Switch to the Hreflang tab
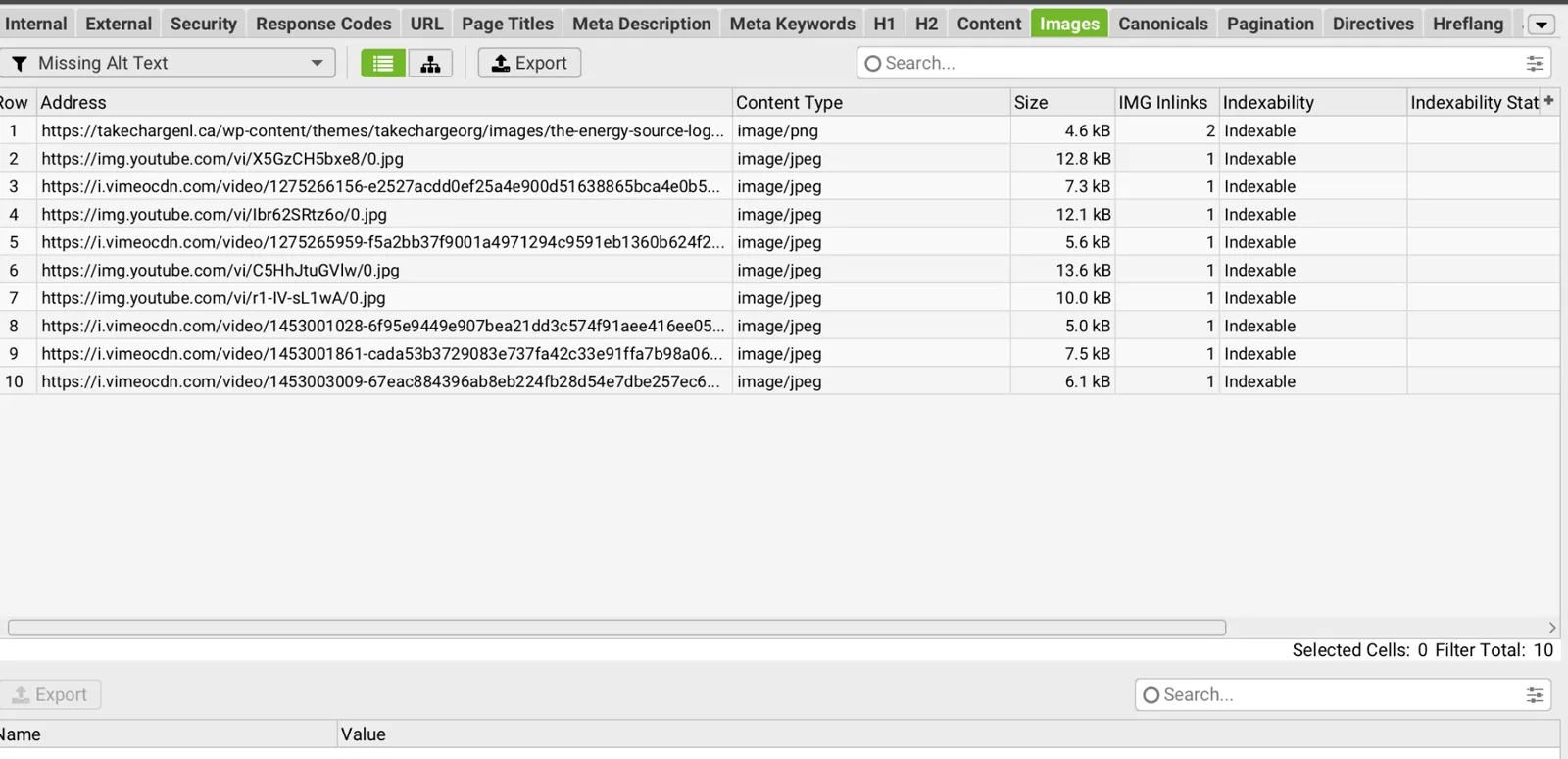 pyautogui.click(x=1468, y=24)
